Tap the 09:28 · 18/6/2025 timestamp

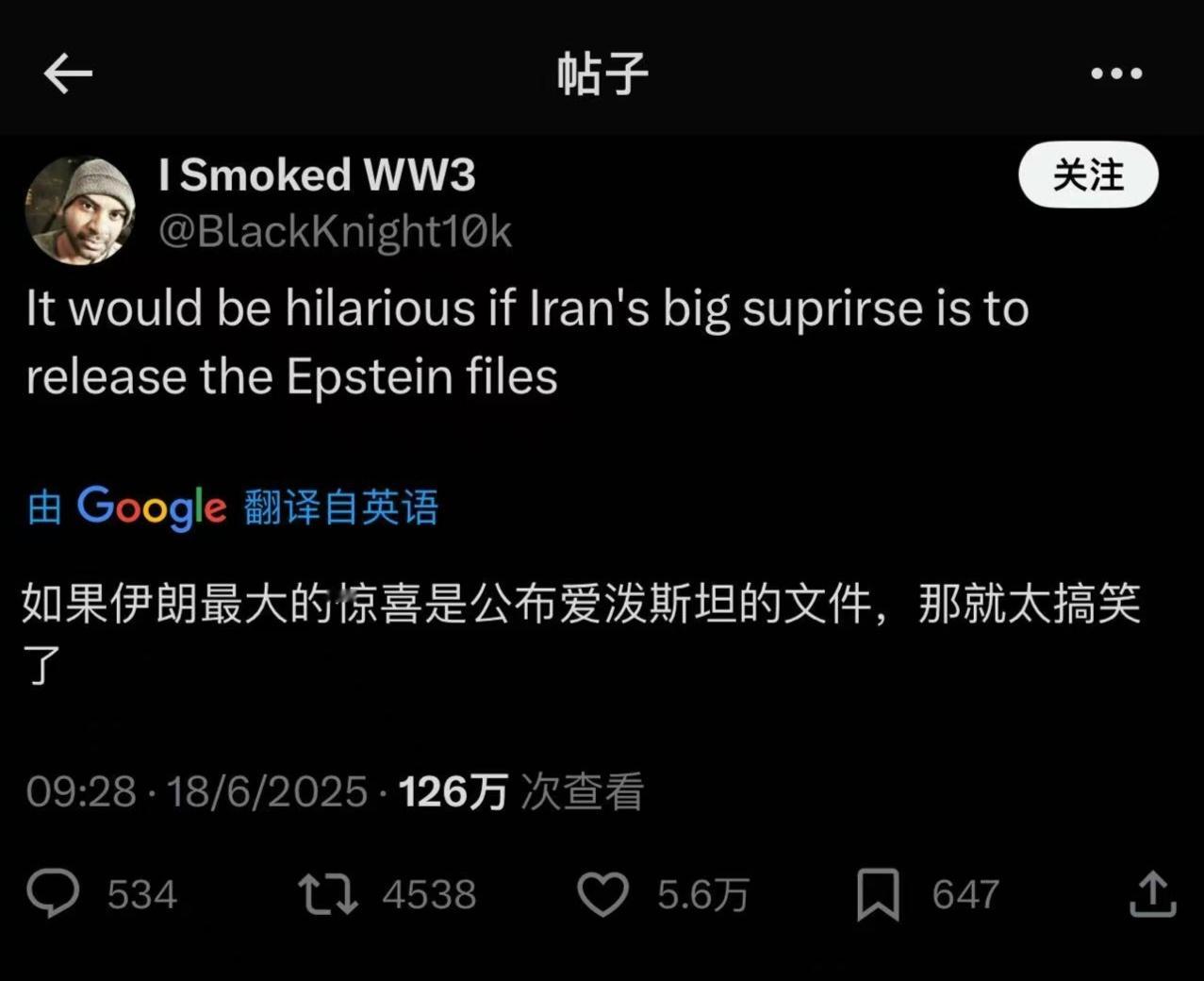point(196,791)
